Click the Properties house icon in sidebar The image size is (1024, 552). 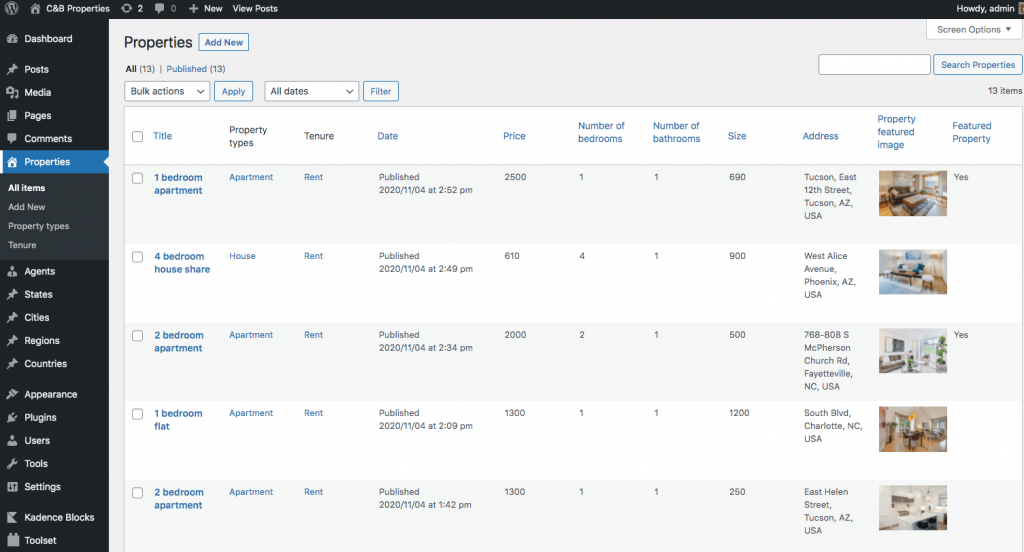[x=12, y=162]
